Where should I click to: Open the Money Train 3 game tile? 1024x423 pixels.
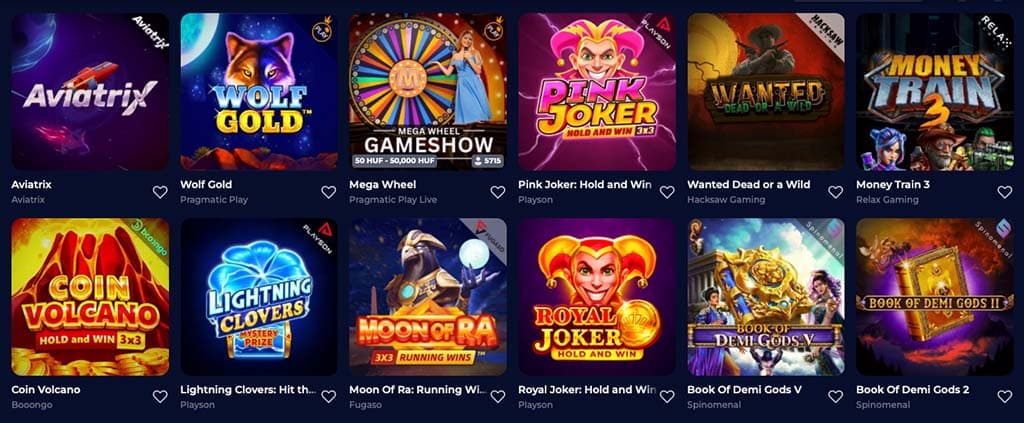935,92
